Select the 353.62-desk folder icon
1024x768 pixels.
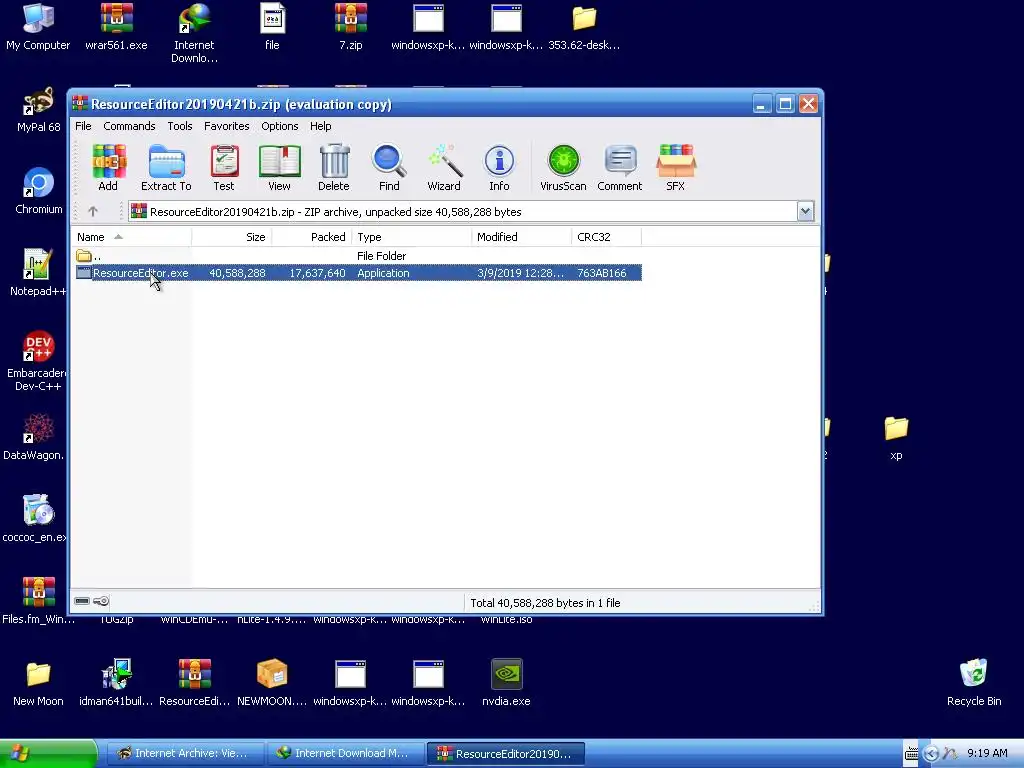[x=584, y=27]
